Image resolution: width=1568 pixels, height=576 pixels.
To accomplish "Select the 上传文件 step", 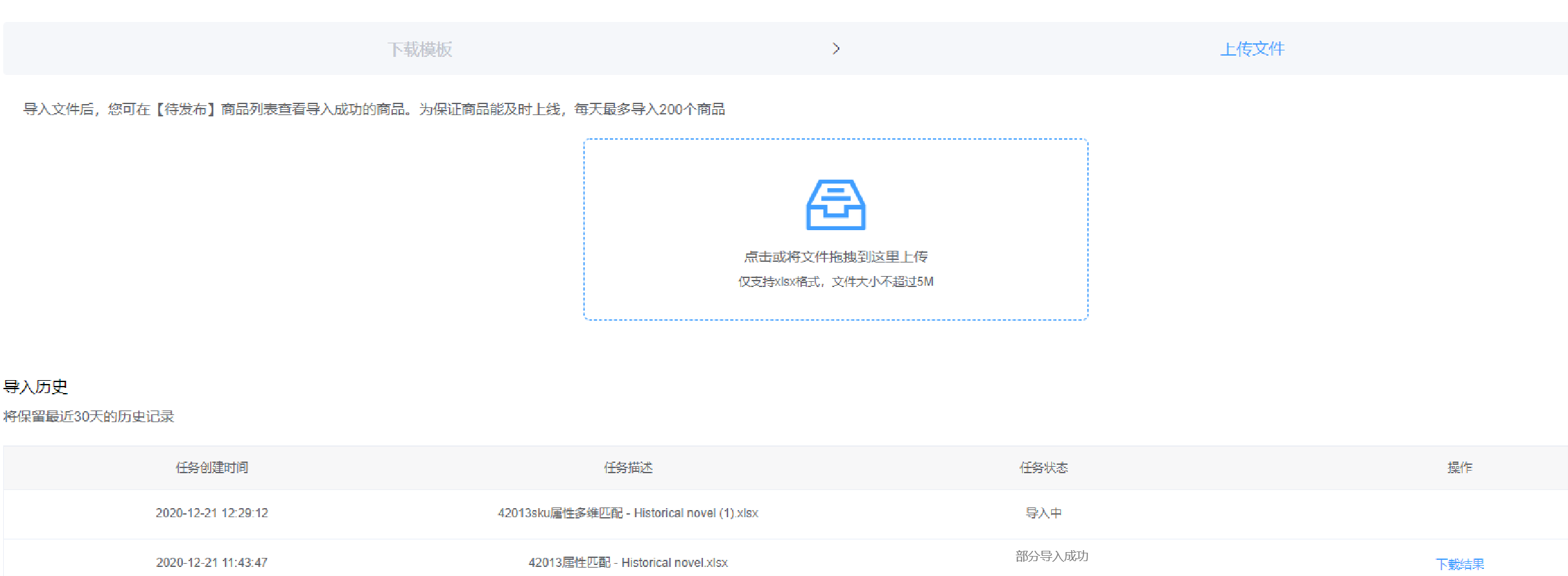I will 1251,49.
